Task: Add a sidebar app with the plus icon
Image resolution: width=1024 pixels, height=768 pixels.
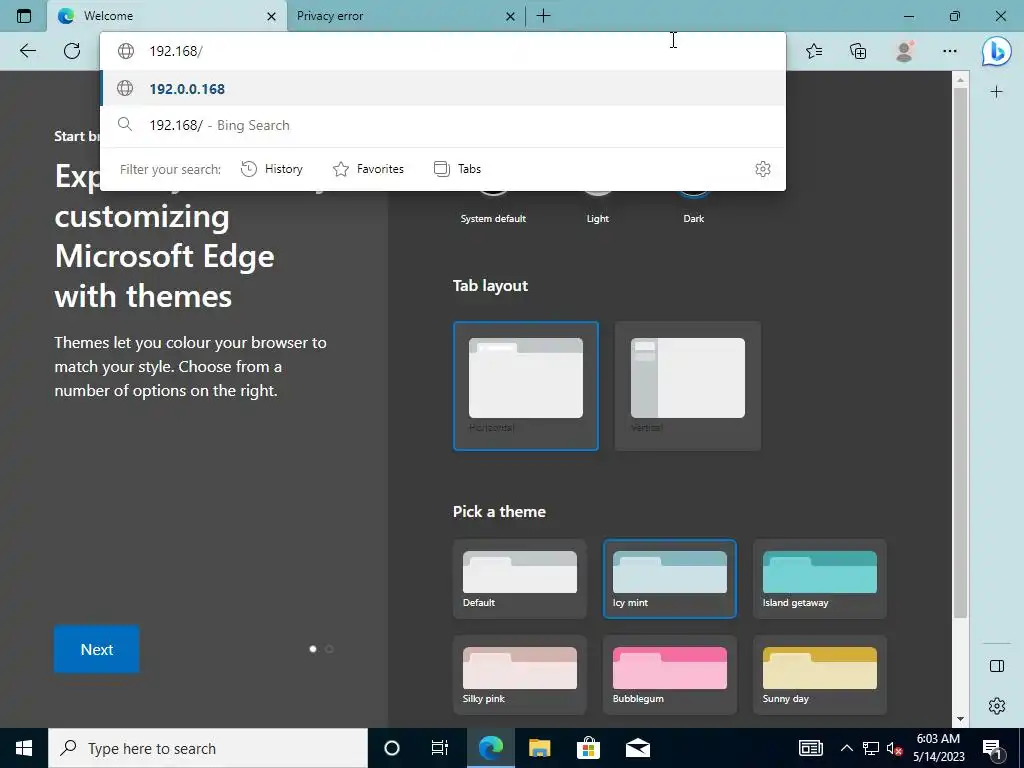Action: (997, 91)
